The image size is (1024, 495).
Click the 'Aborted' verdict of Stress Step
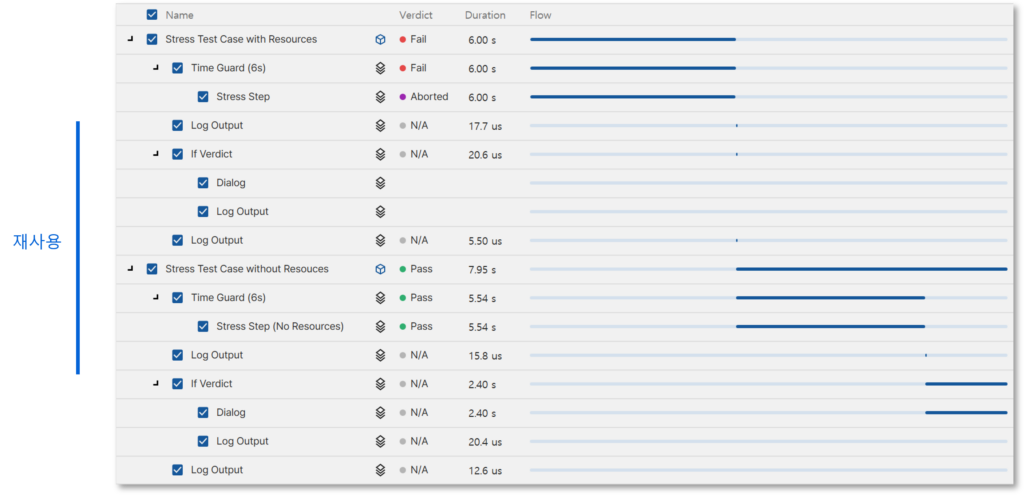click(x=429, y=97)
